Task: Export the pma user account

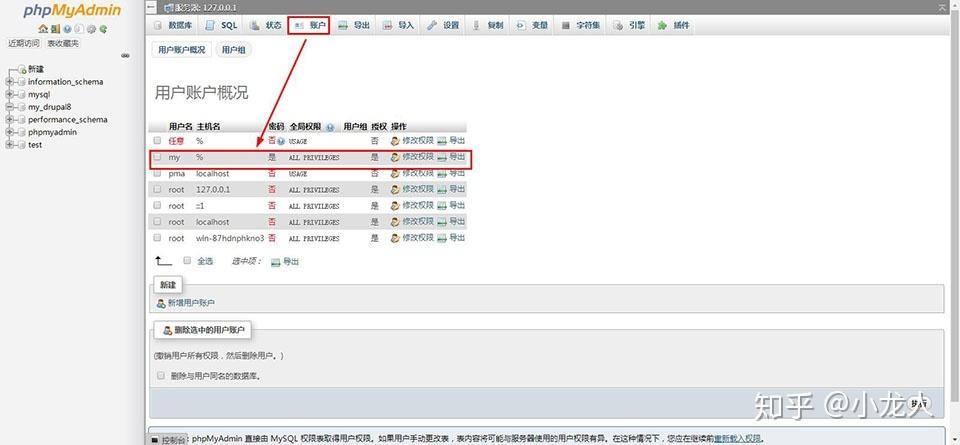Action: pyautogui.click(x=451, y=173)
